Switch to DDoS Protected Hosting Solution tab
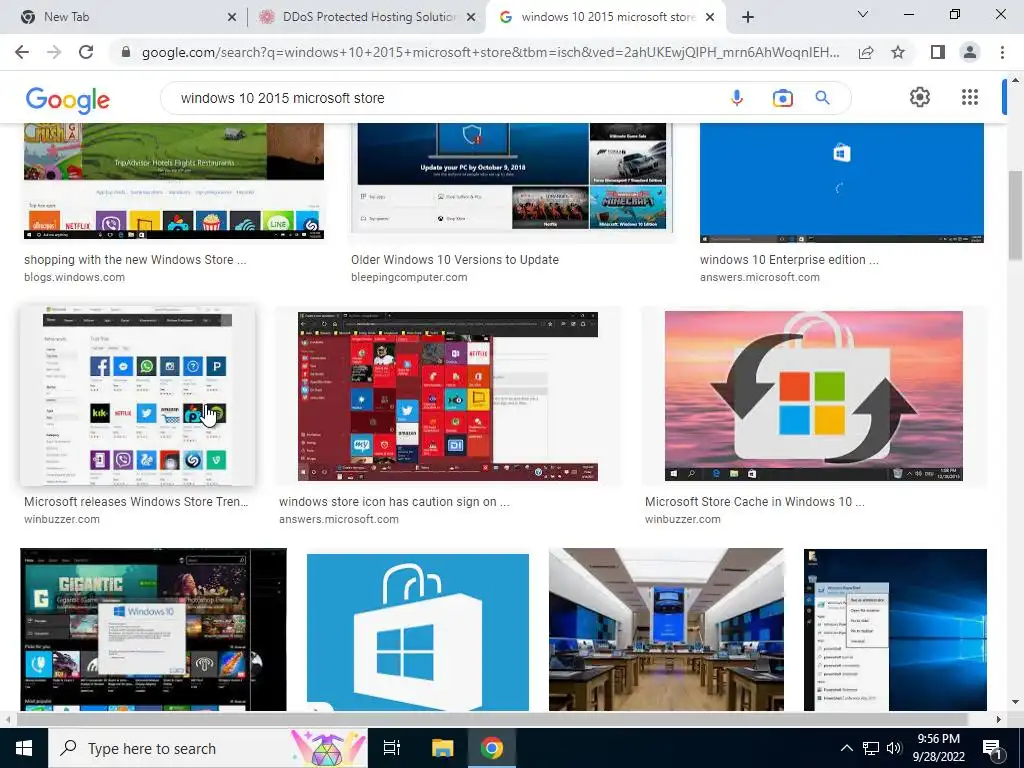Screen dimensions: 1024x768 (x=367, y=17)
